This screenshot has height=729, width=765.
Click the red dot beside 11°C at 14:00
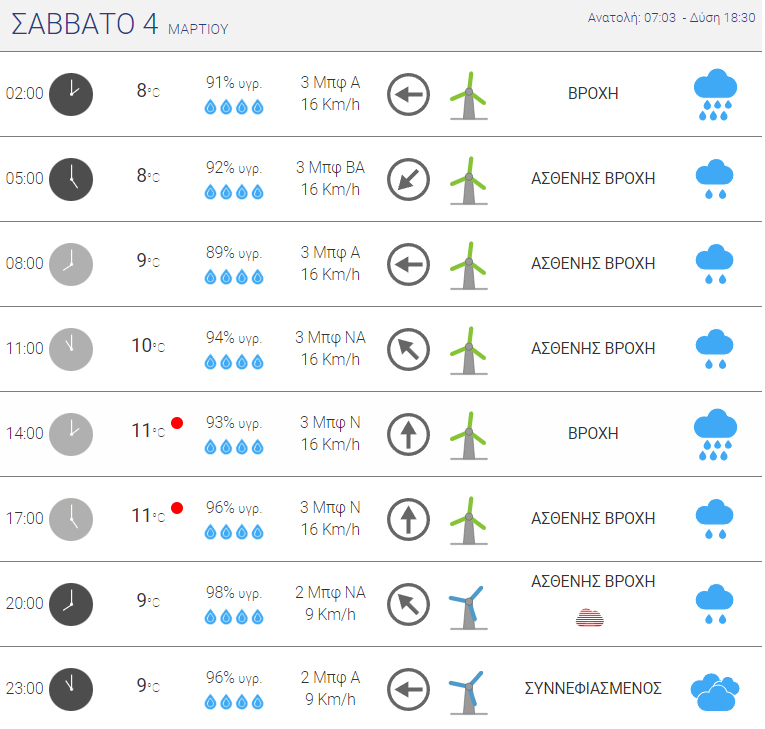coord(177,423)
